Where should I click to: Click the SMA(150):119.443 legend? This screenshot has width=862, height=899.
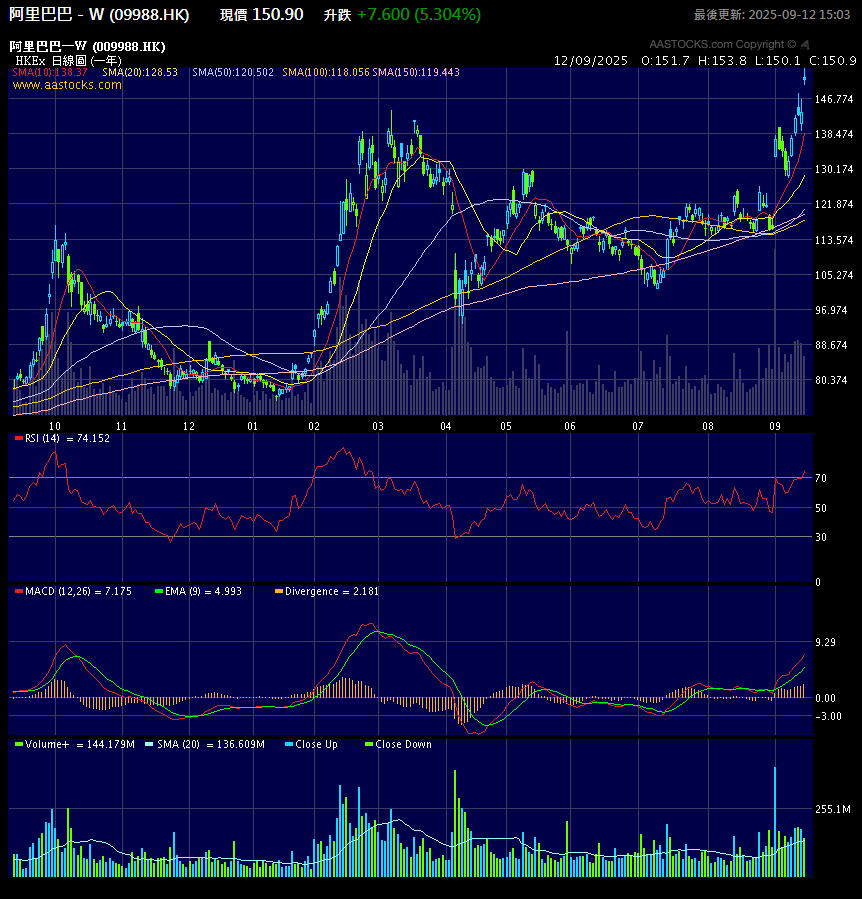click(x=416, y=72)
